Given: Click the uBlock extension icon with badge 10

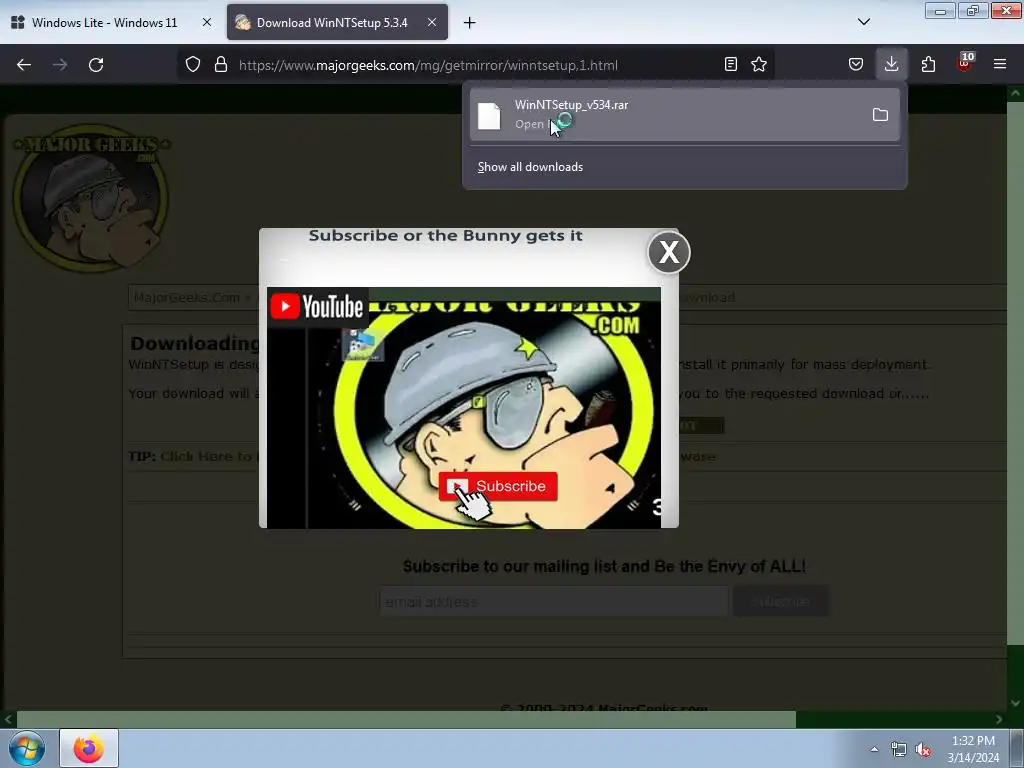Looking at the screenshot, I should point(965,63).
